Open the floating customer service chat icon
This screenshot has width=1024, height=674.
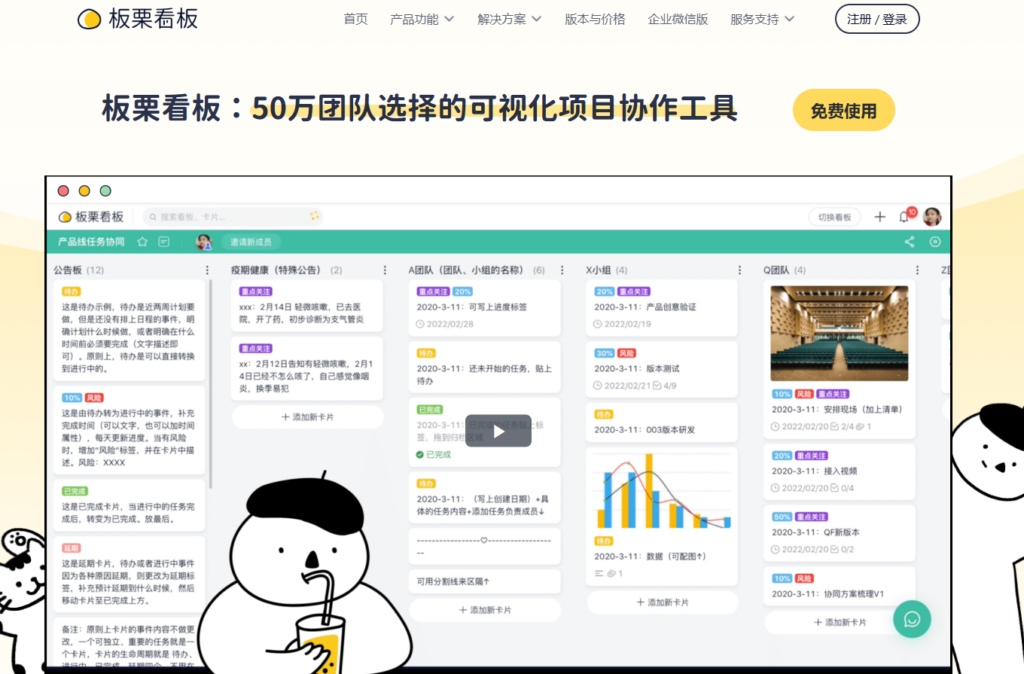point(911,619)
